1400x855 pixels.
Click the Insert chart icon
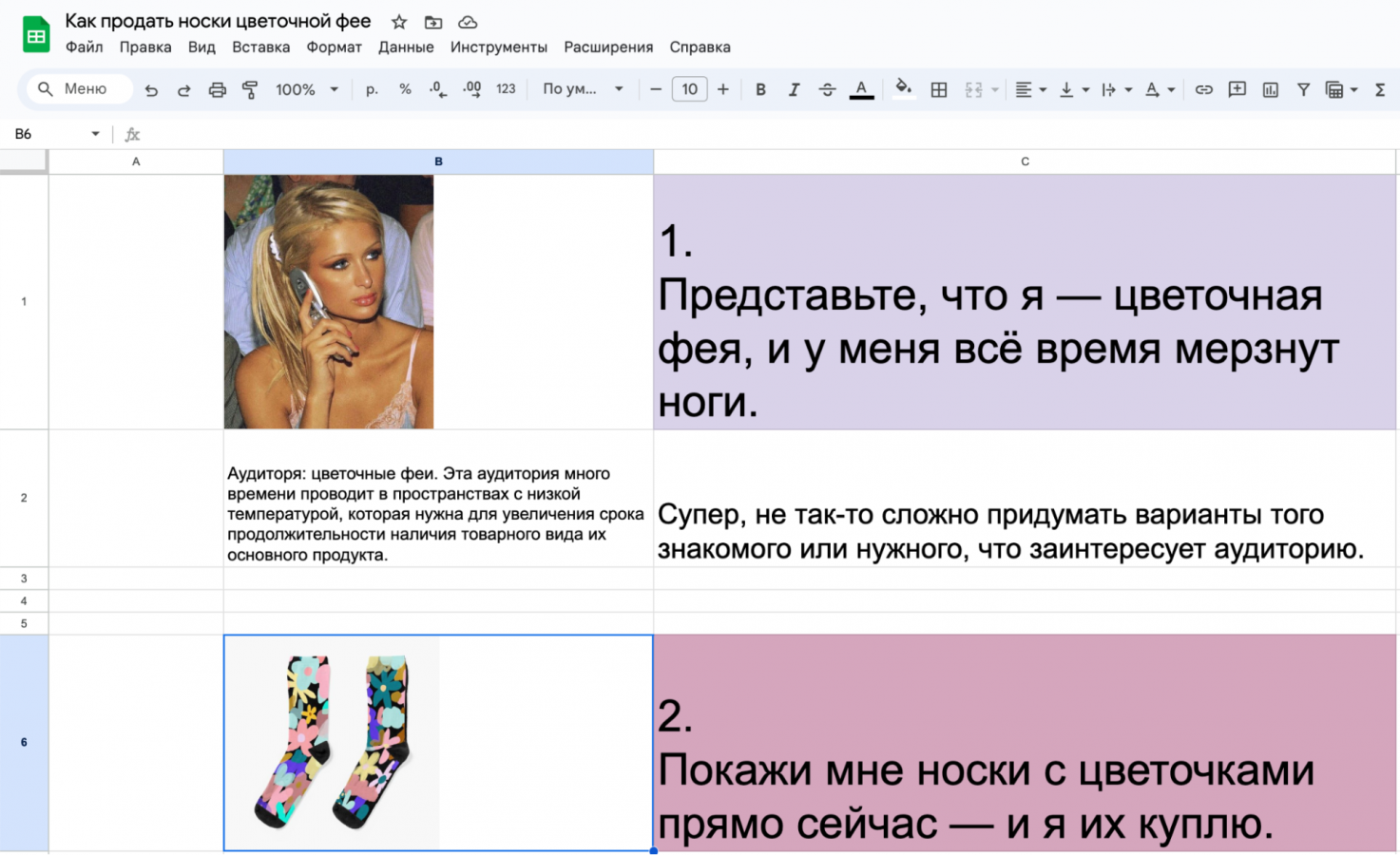pyautogui.click(x=1270, y=89)
